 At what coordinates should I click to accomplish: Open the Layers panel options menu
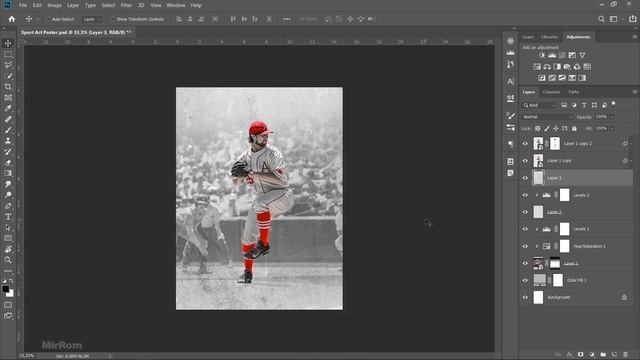tap(635, 92)
